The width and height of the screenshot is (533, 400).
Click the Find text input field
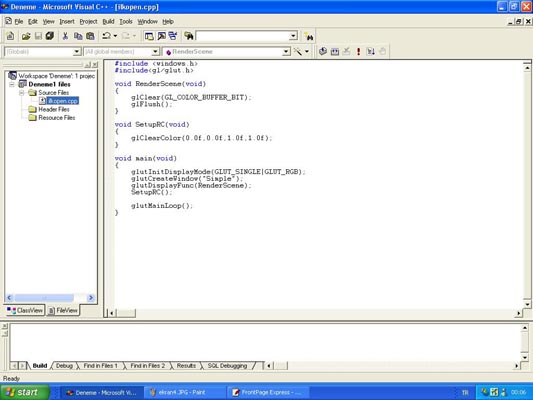click(x=243, y=36)
